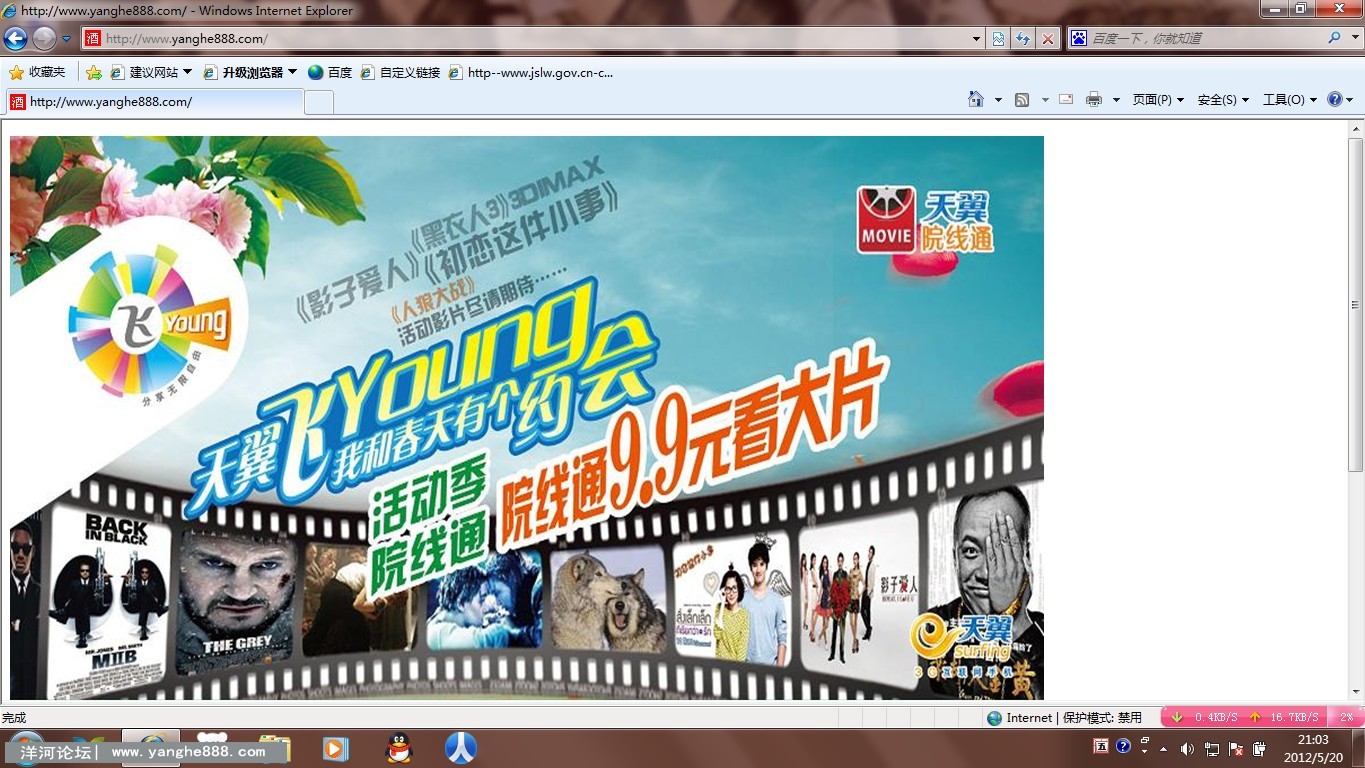Open the recent pages dropdown arrow

pos(67,39)
